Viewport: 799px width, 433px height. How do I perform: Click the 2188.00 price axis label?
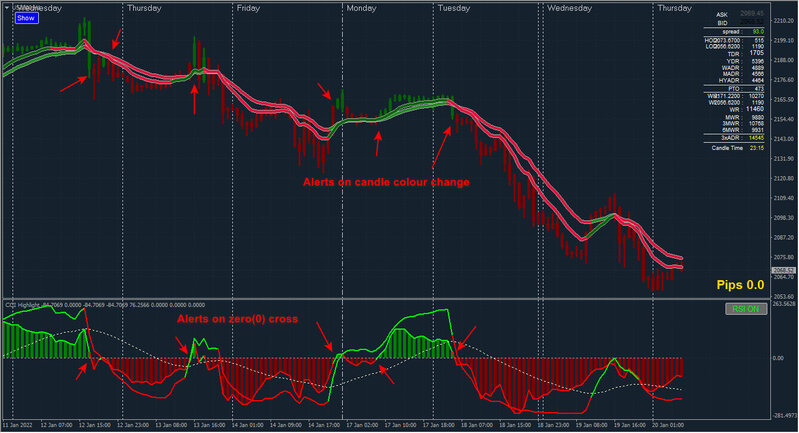coord(784,60)
